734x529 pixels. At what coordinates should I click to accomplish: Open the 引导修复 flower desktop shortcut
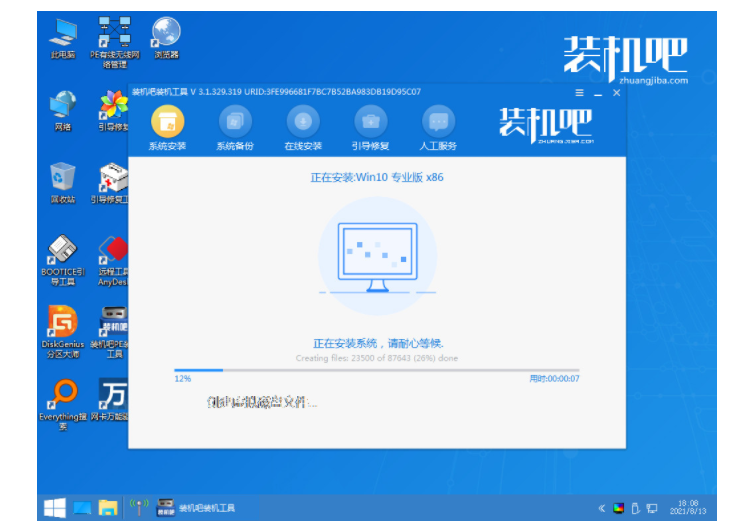114,110
